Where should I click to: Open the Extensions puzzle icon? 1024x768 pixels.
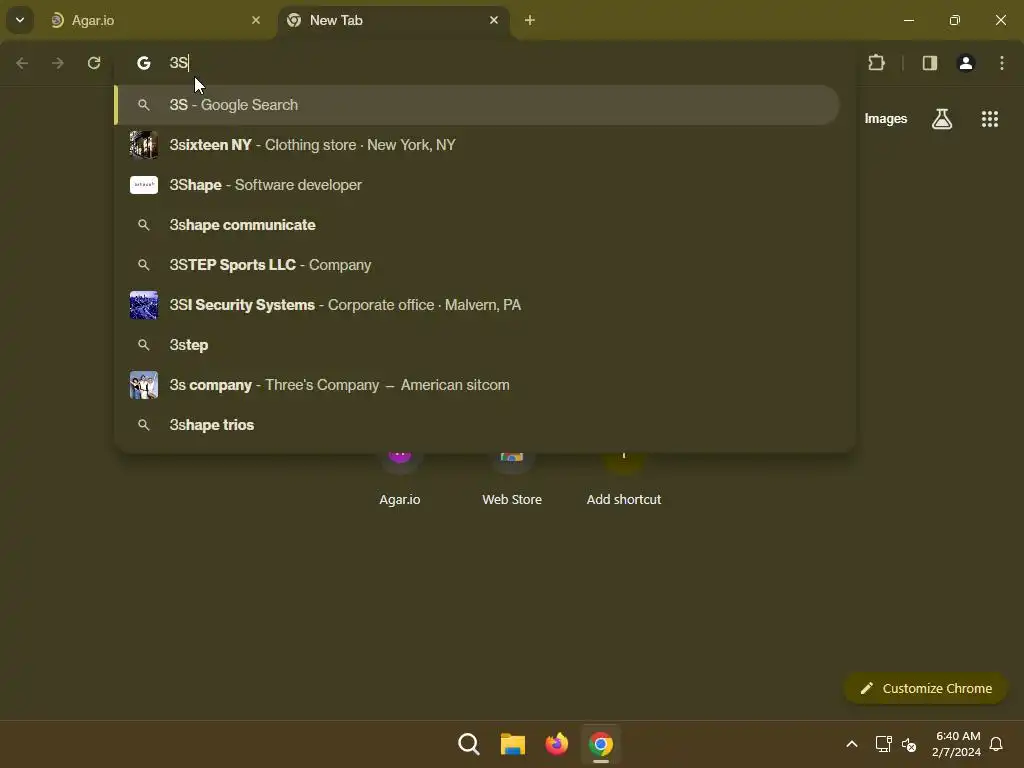pyautogui.click(x=876, y=63)
